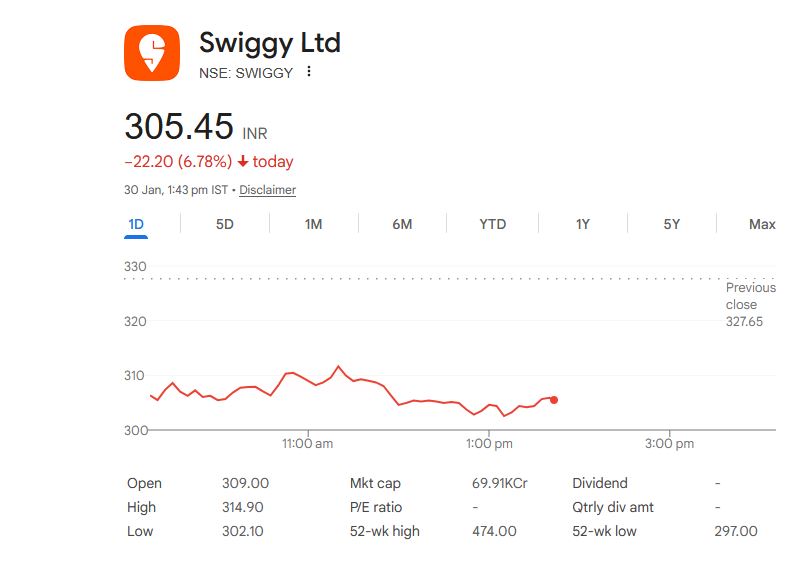
Task: Click the Swiggy Ltd company title
Action: [x=270, y=43]
